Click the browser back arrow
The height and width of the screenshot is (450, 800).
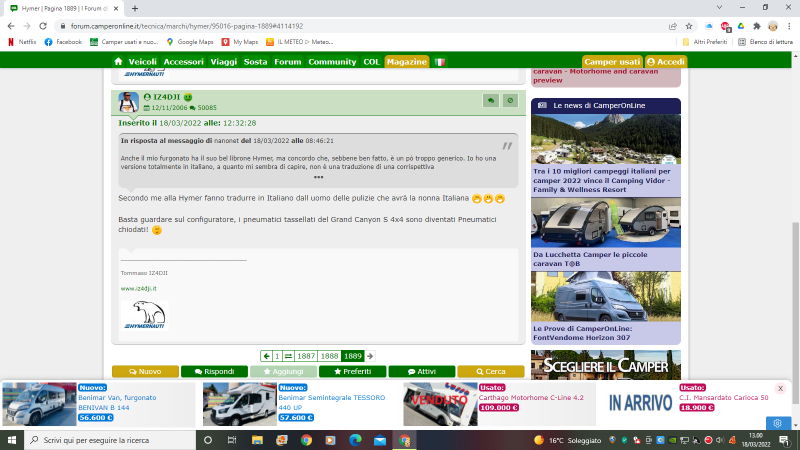11,26
